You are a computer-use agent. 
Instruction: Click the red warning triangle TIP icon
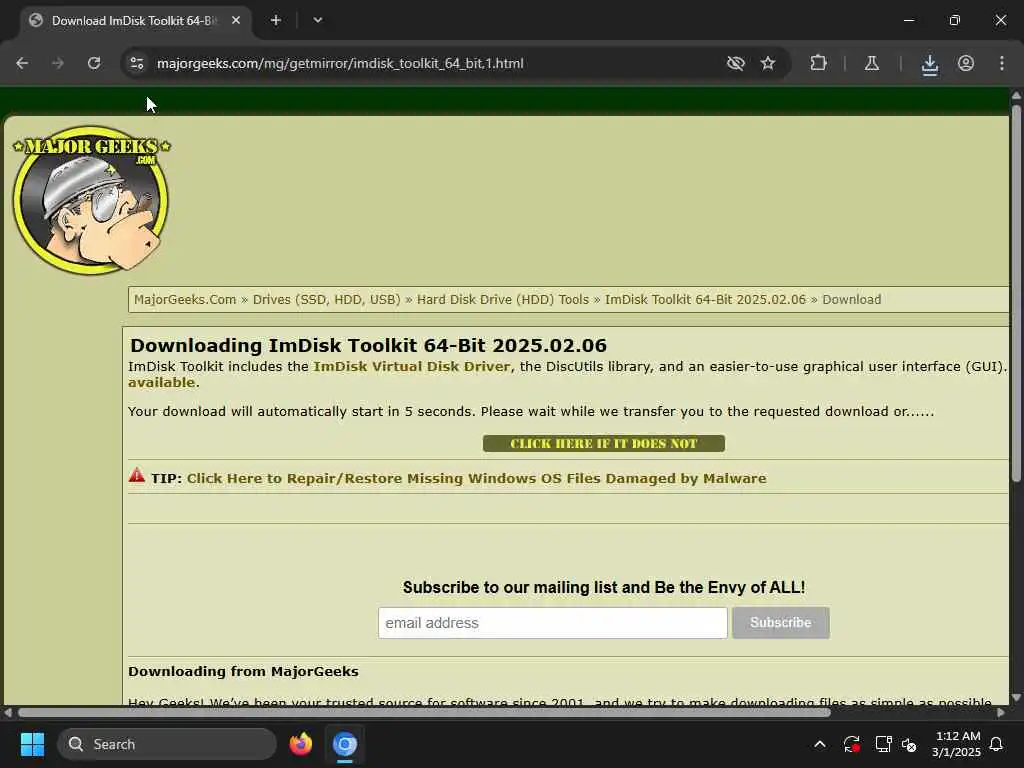(x=136, y=475)
